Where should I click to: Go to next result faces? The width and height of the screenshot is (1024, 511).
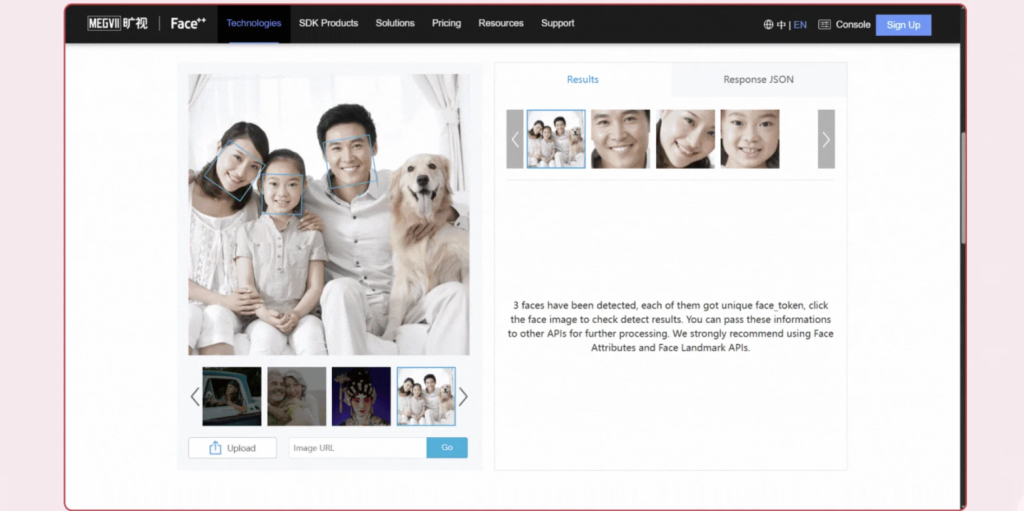[x=826, y=139]
